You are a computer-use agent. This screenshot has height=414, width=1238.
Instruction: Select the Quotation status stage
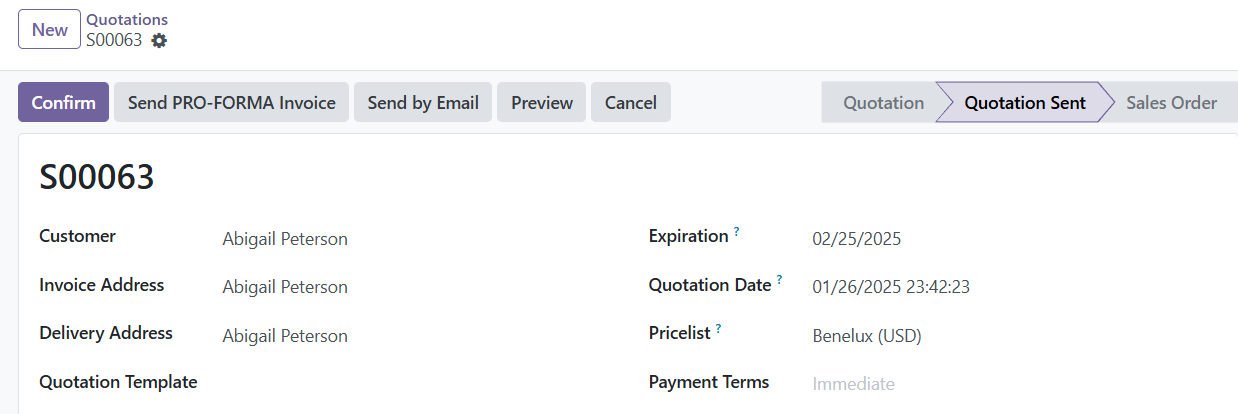[883, 102]
